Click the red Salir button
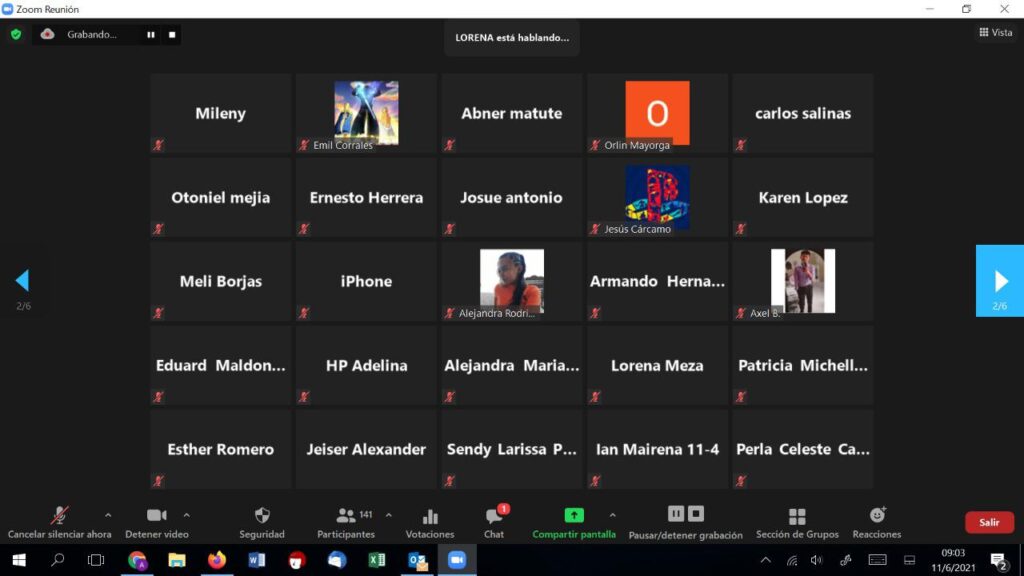Image resolution: width=1024 pixels, height=576 pixels. [989, 522]
